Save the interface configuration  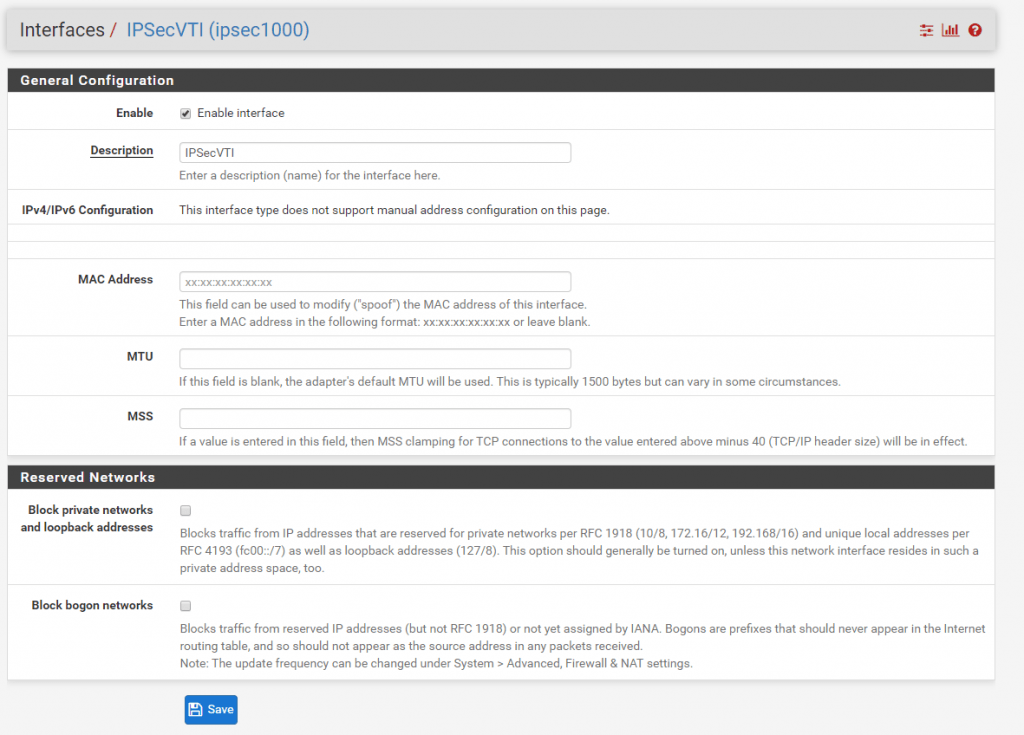pyautogui.click(x=211, y=710)
